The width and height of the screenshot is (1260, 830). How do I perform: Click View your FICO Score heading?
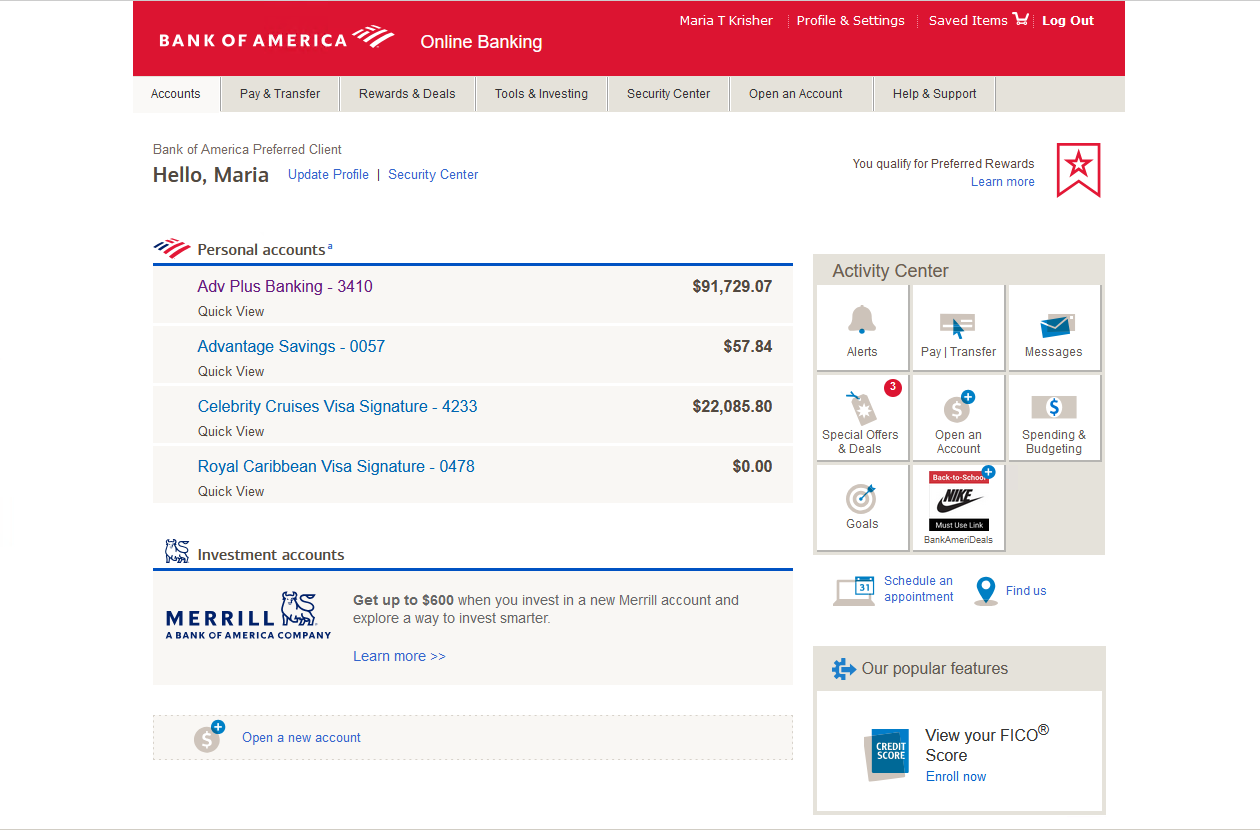pos(987,744)
